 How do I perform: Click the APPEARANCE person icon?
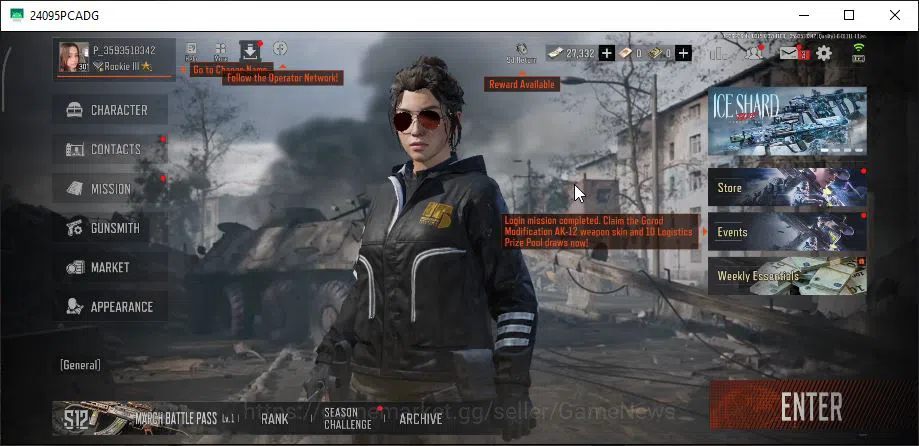point(74,307)
